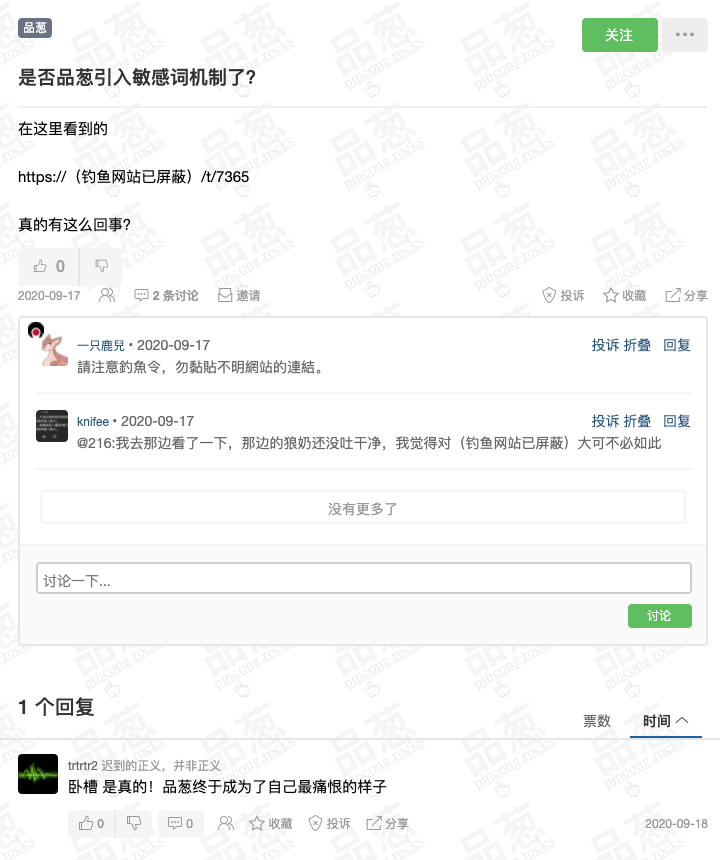Open knifee's user profile link
Image resolution: width=720 pixels, height=860 pixels.
93,421
